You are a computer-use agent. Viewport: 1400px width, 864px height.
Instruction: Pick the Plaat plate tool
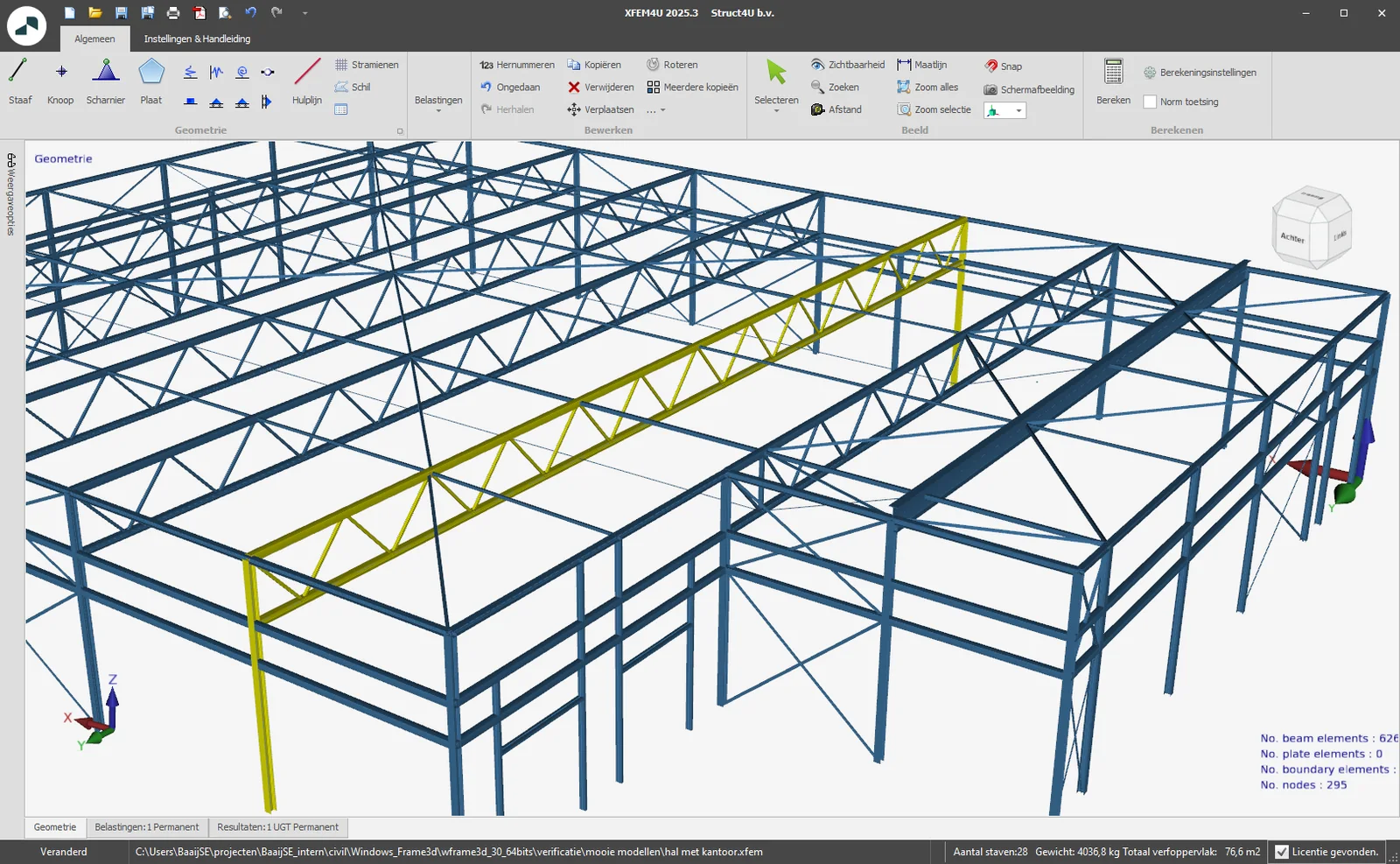(x=151, y=81)
